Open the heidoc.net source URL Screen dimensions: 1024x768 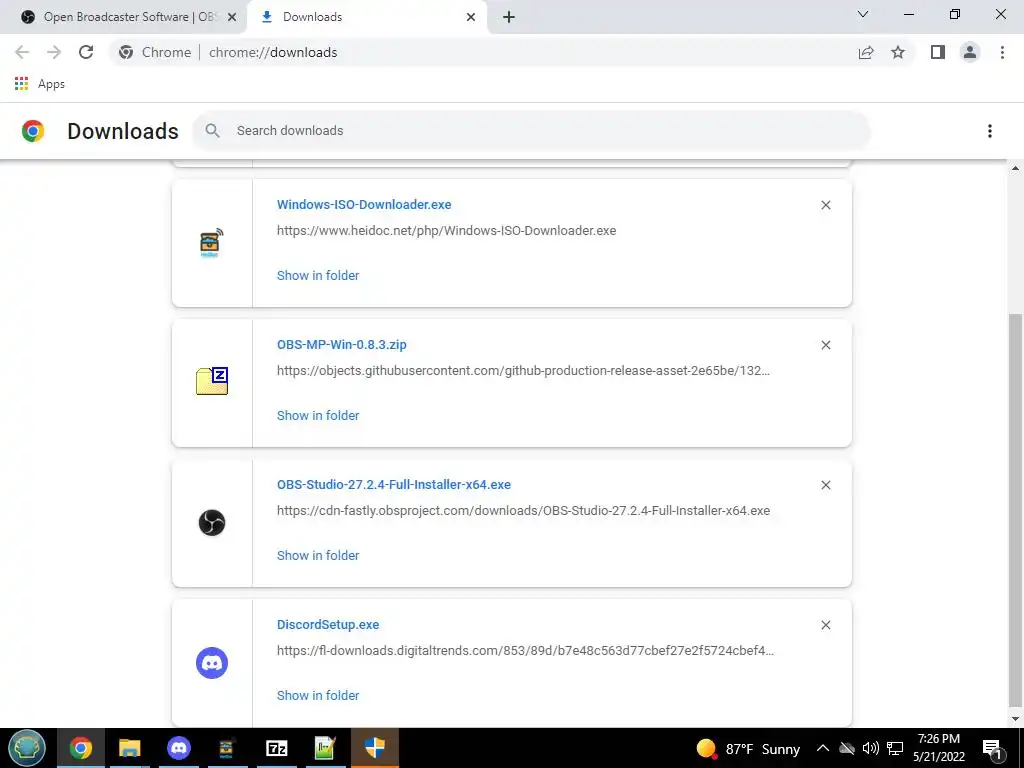[446, 231]
